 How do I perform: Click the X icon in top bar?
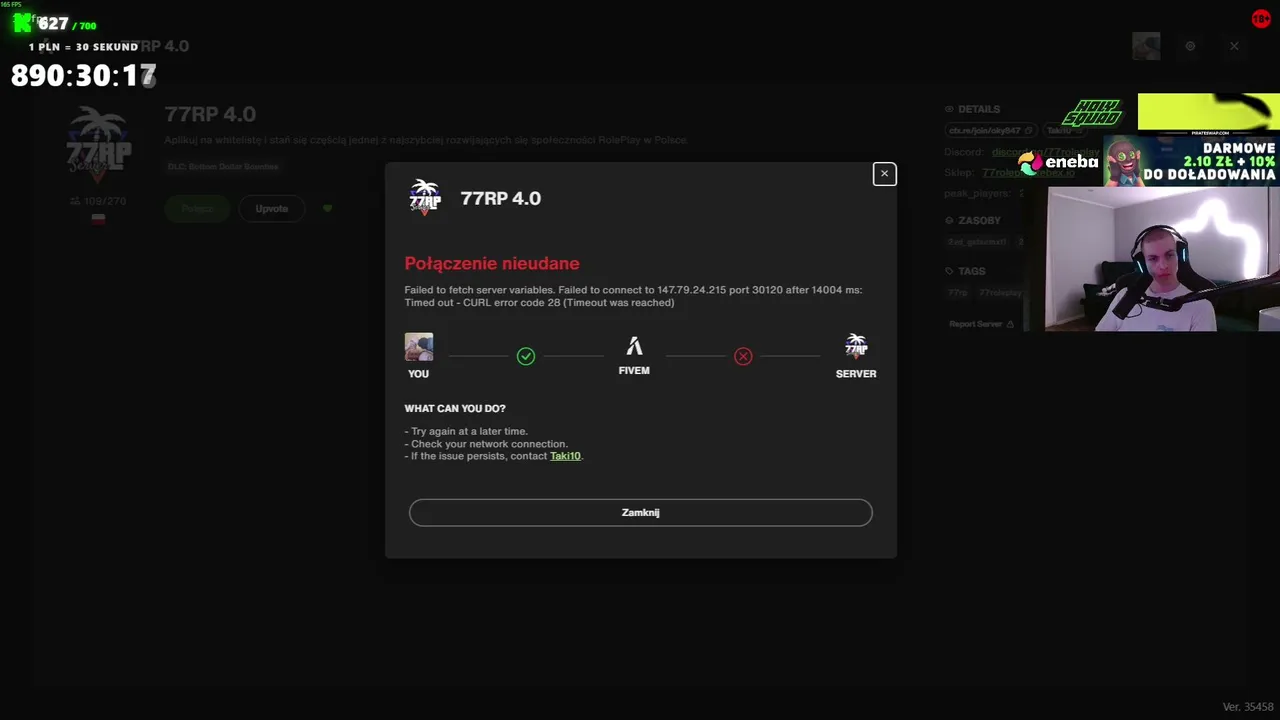1234,46
